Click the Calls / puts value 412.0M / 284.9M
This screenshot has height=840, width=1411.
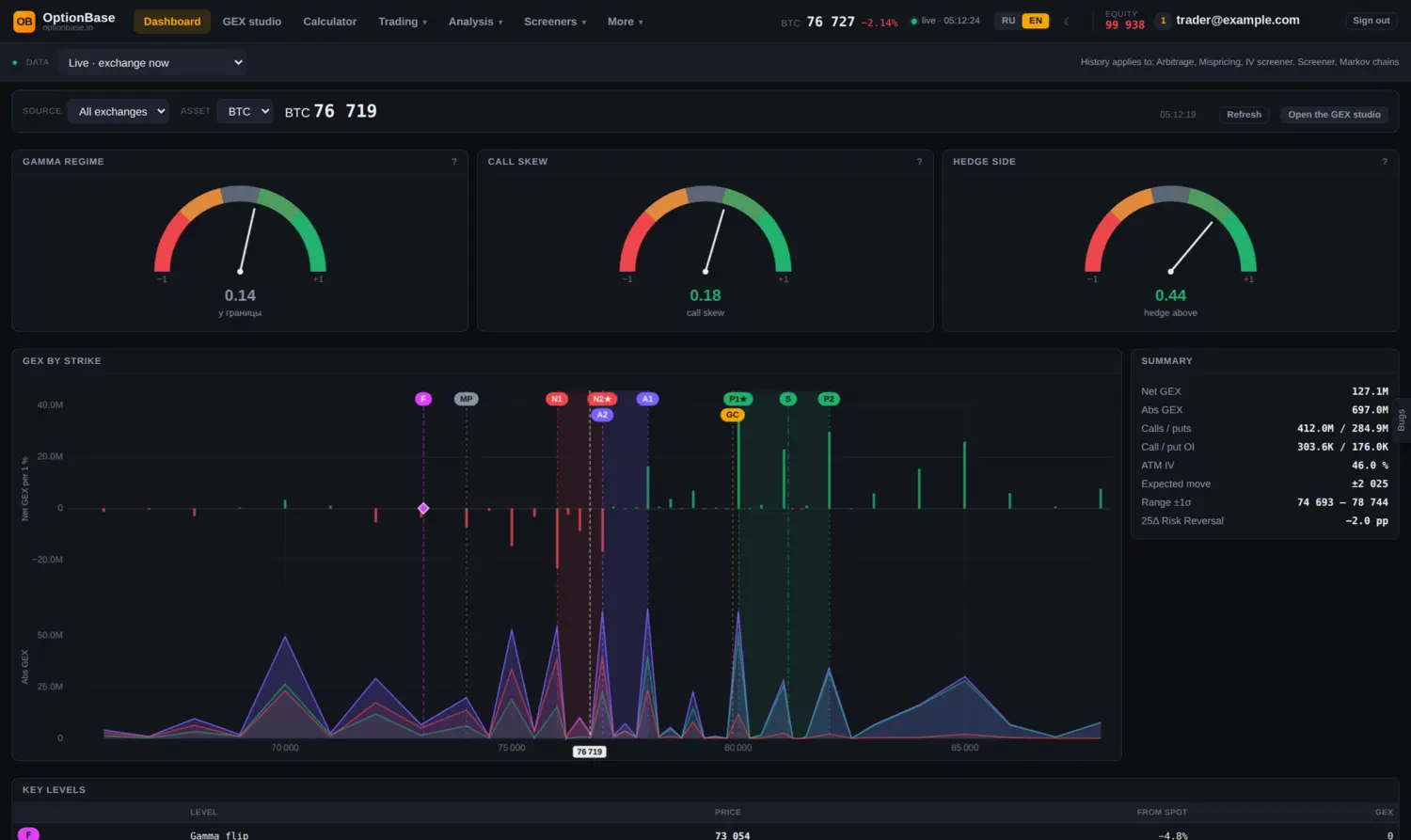tap(1342, 428)
